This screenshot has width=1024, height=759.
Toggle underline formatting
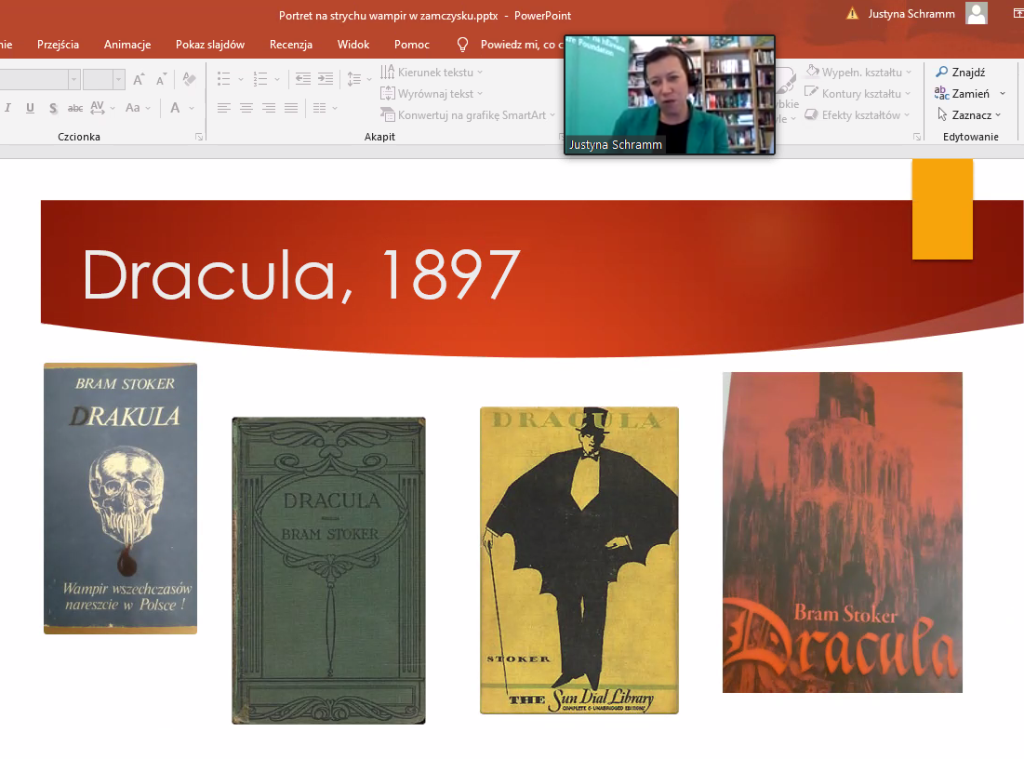coord(29,108)
